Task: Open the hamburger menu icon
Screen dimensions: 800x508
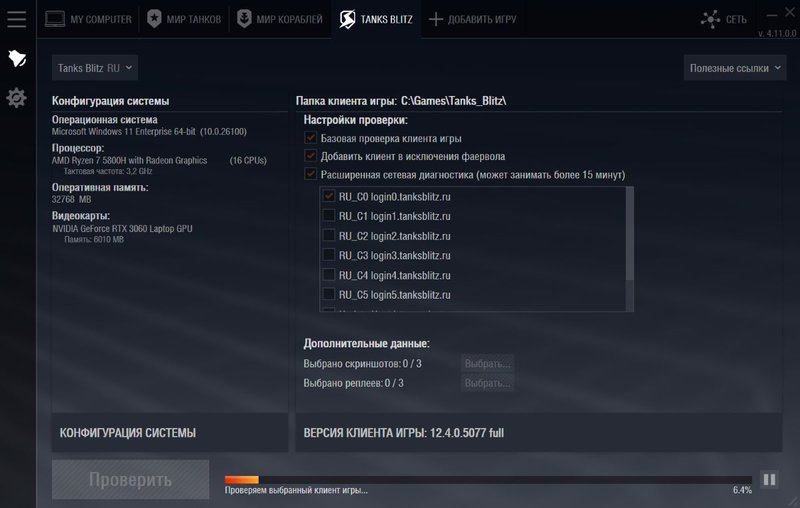Action: coord(16,19)
